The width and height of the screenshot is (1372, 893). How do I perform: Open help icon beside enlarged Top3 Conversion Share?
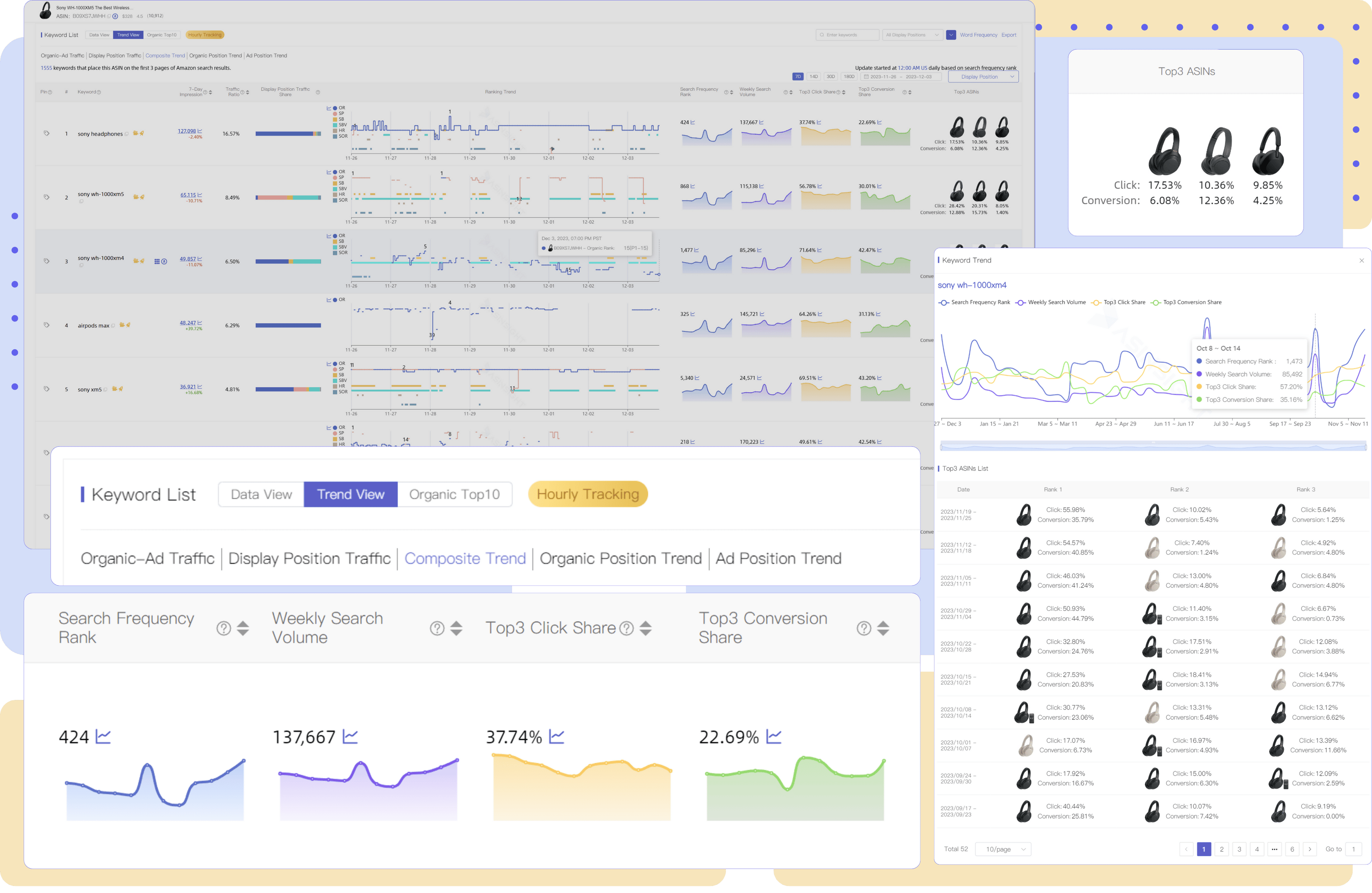click(x=864, y=628)
